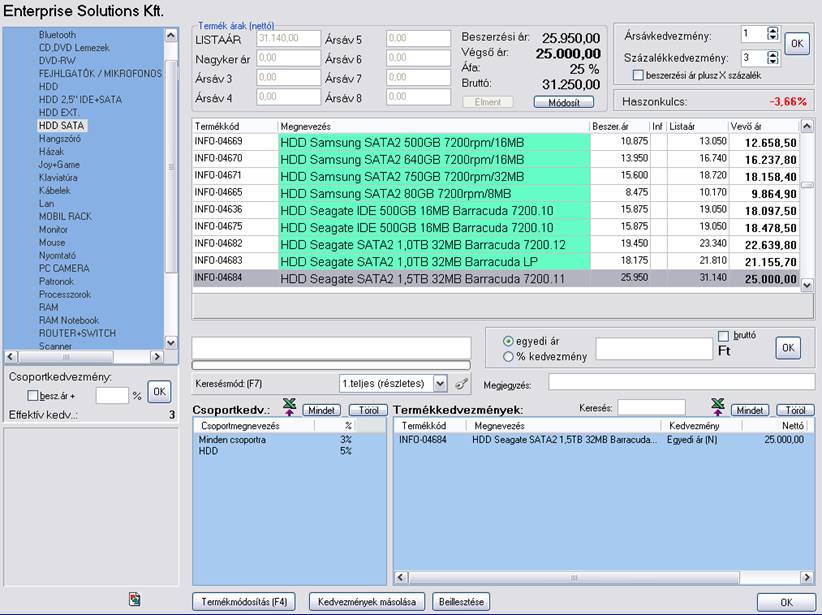Tick the 'besz.ár +' checkbox
The image size is (822, 615).
click(x=33, y=396)
